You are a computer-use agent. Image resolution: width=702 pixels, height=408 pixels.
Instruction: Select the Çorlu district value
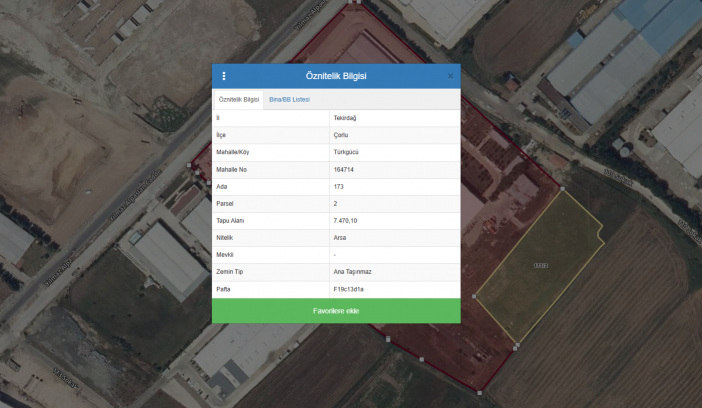340,135
